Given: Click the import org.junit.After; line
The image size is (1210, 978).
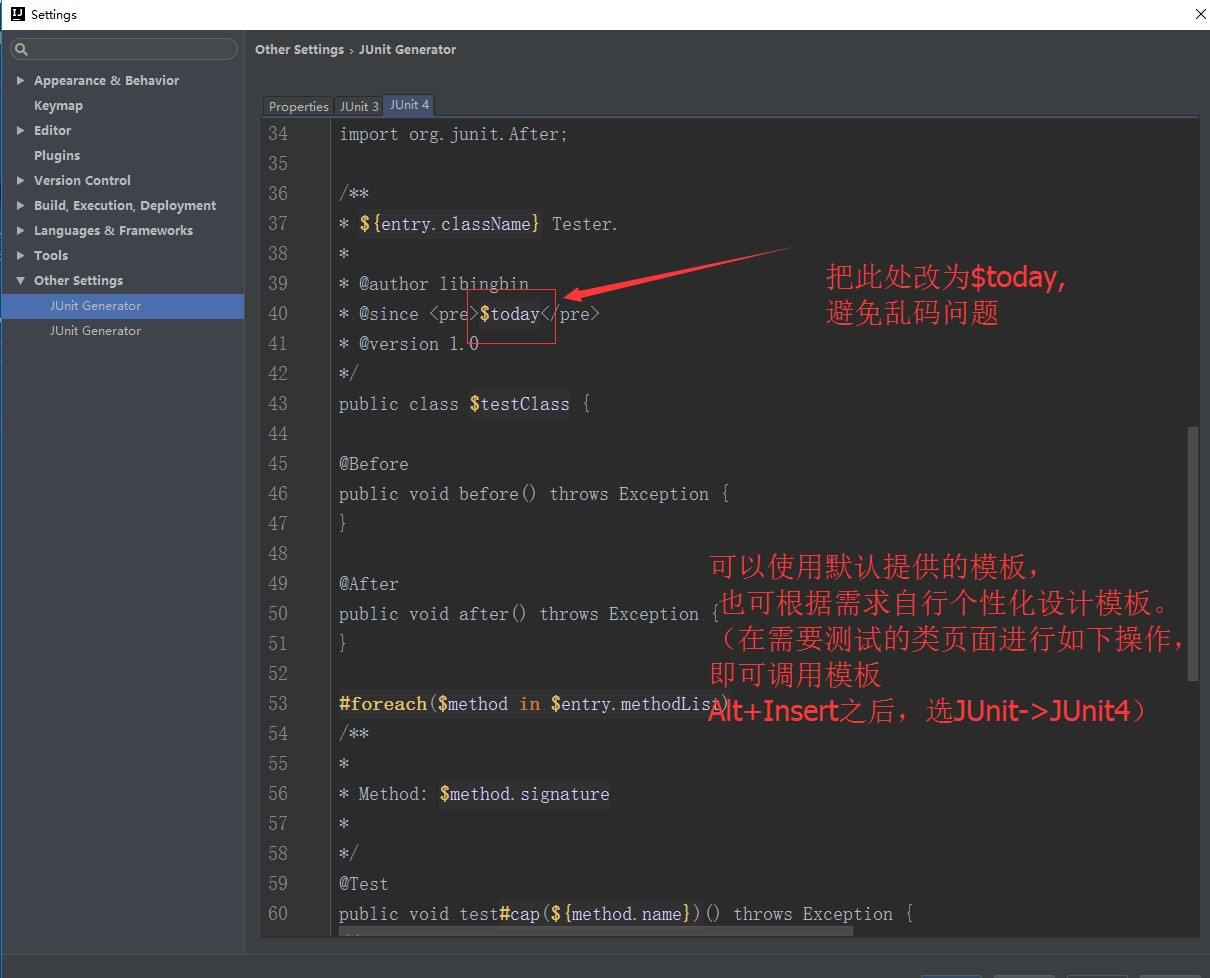Looking at the screenshot, I should (x=453, y=134).
